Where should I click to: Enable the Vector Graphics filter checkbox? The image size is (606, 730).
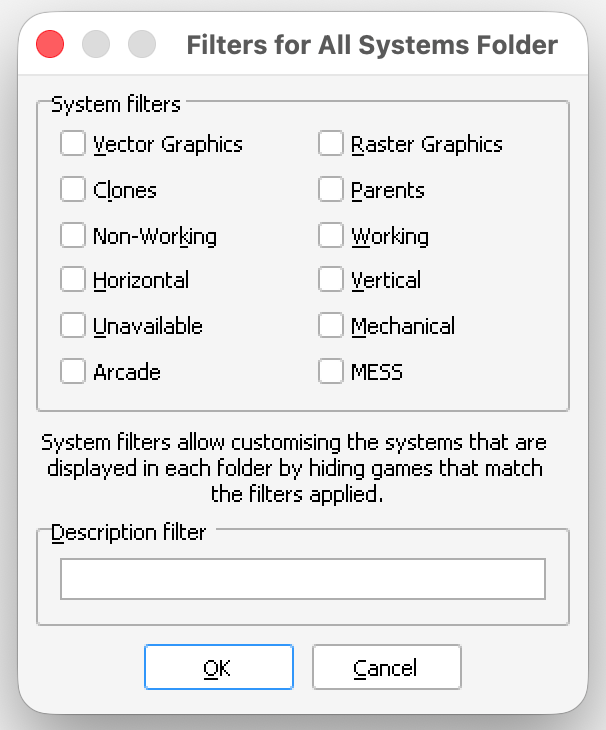[73, 144]
